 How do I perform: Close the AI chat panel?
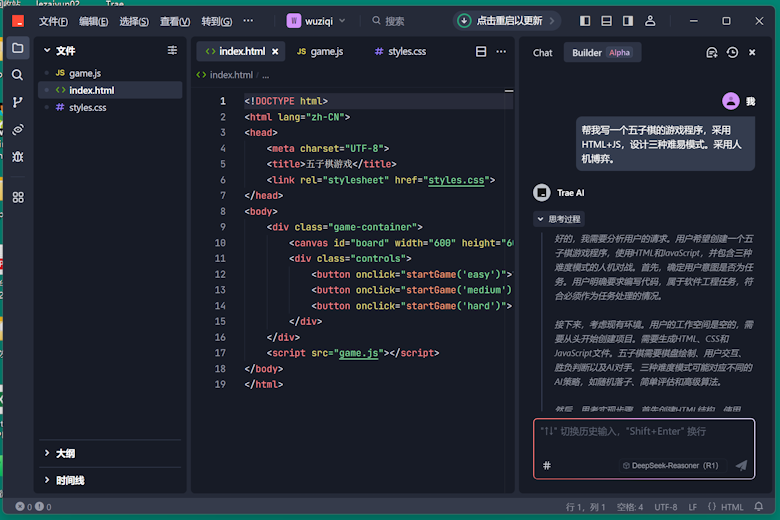(752, 52)
